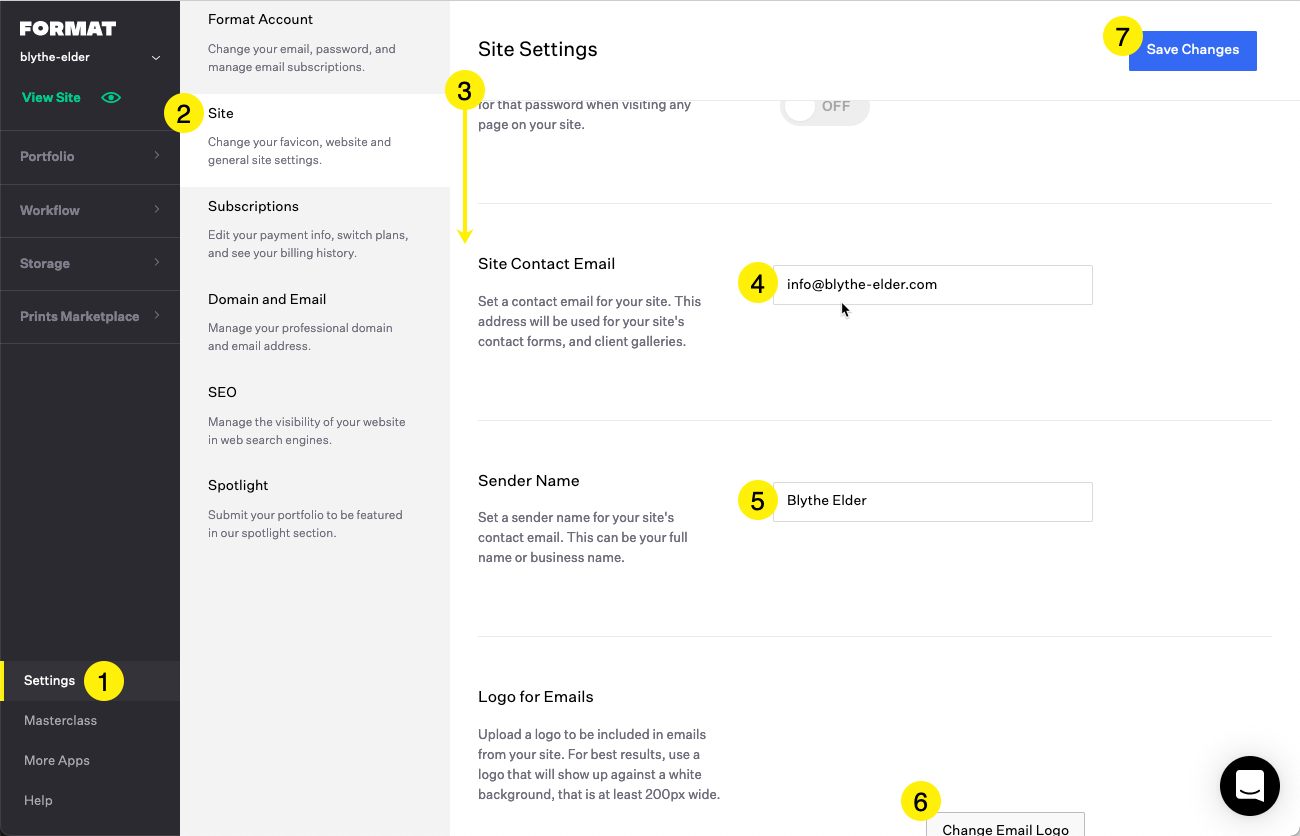Click the Site Contact Email field
Screen dimensions: 1300x836
pyautogui.click(x=932, y=285)
